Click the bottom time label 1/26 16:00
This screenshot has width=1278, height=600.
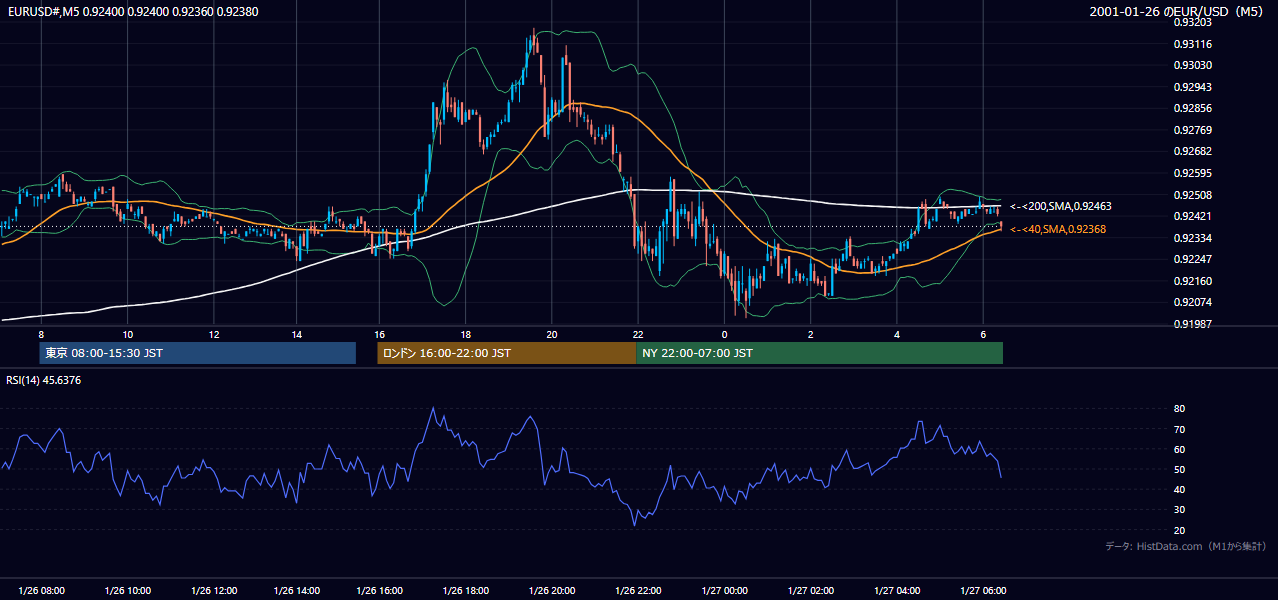coord(379,591)
